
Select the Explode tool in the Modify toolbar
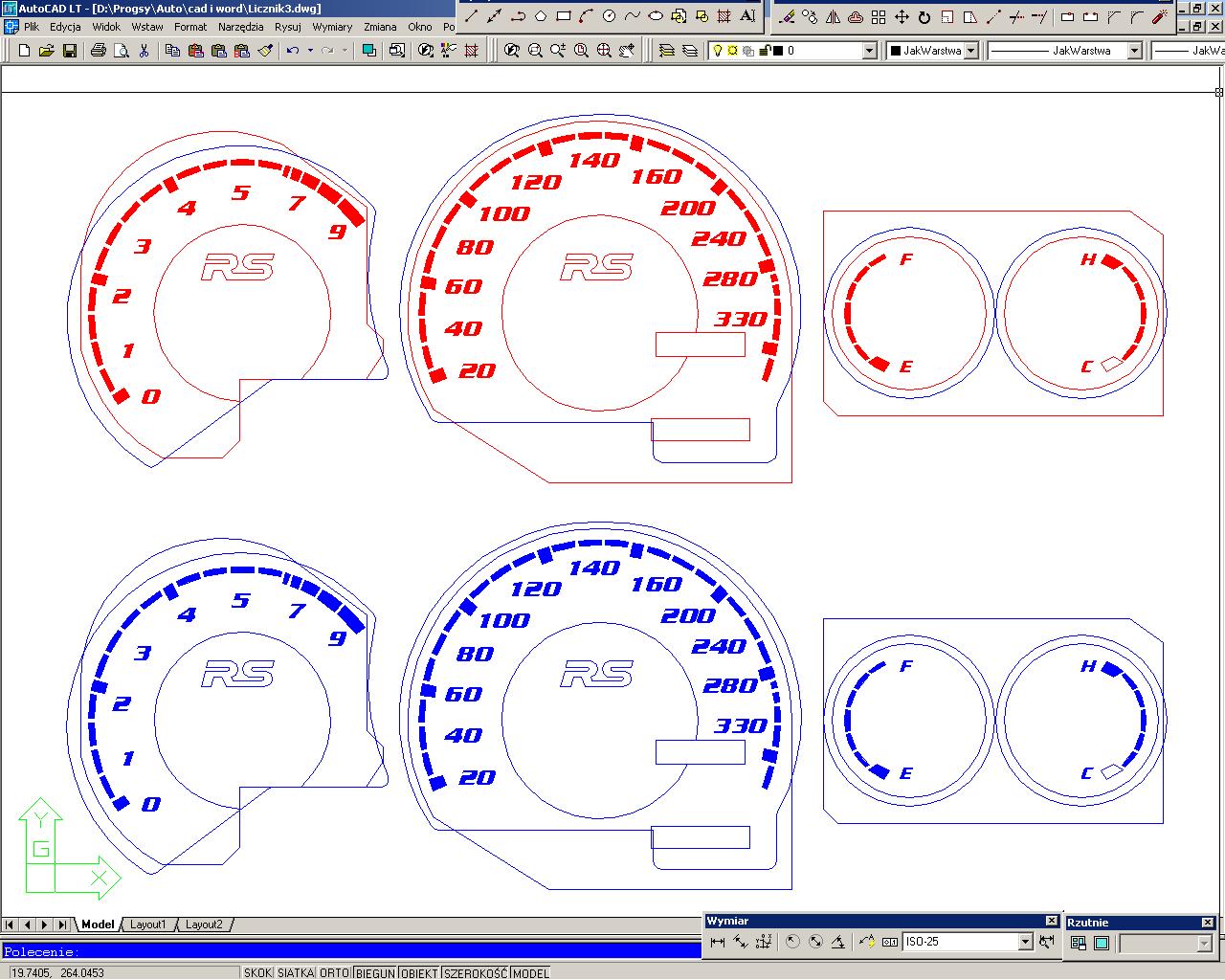1159,16
